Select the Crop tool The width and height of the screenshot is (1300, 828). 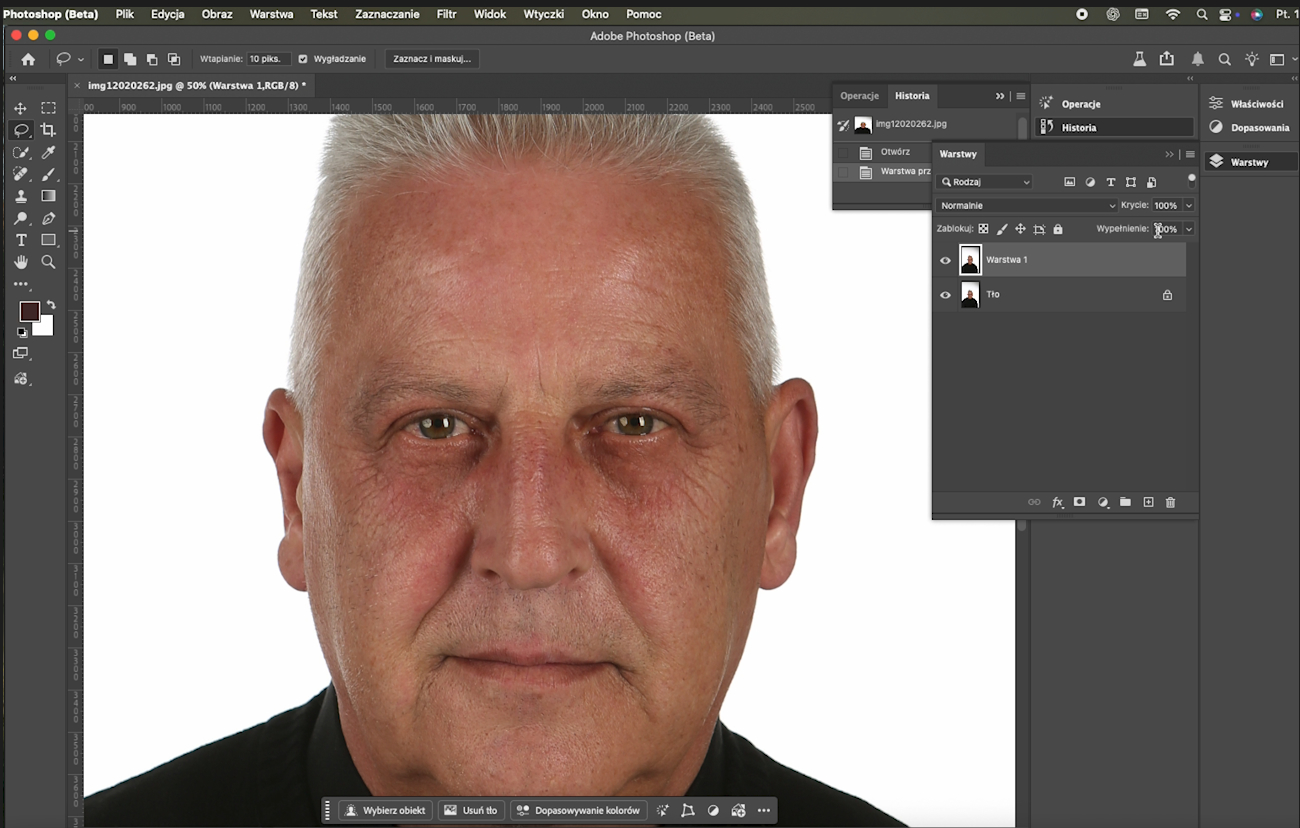(x=48, y=130)
